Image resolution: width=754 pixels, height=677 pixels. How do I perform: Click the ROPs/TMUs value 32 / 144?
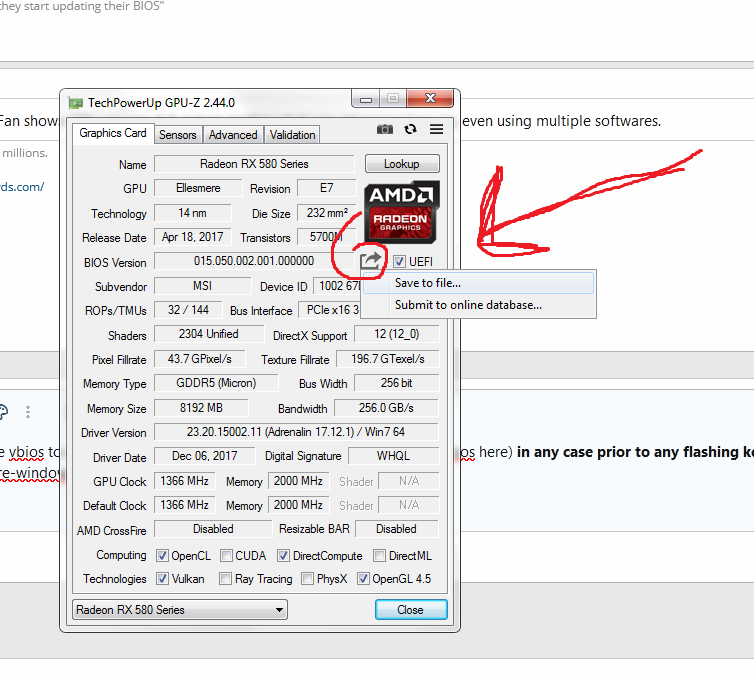[x=188, y=310]
